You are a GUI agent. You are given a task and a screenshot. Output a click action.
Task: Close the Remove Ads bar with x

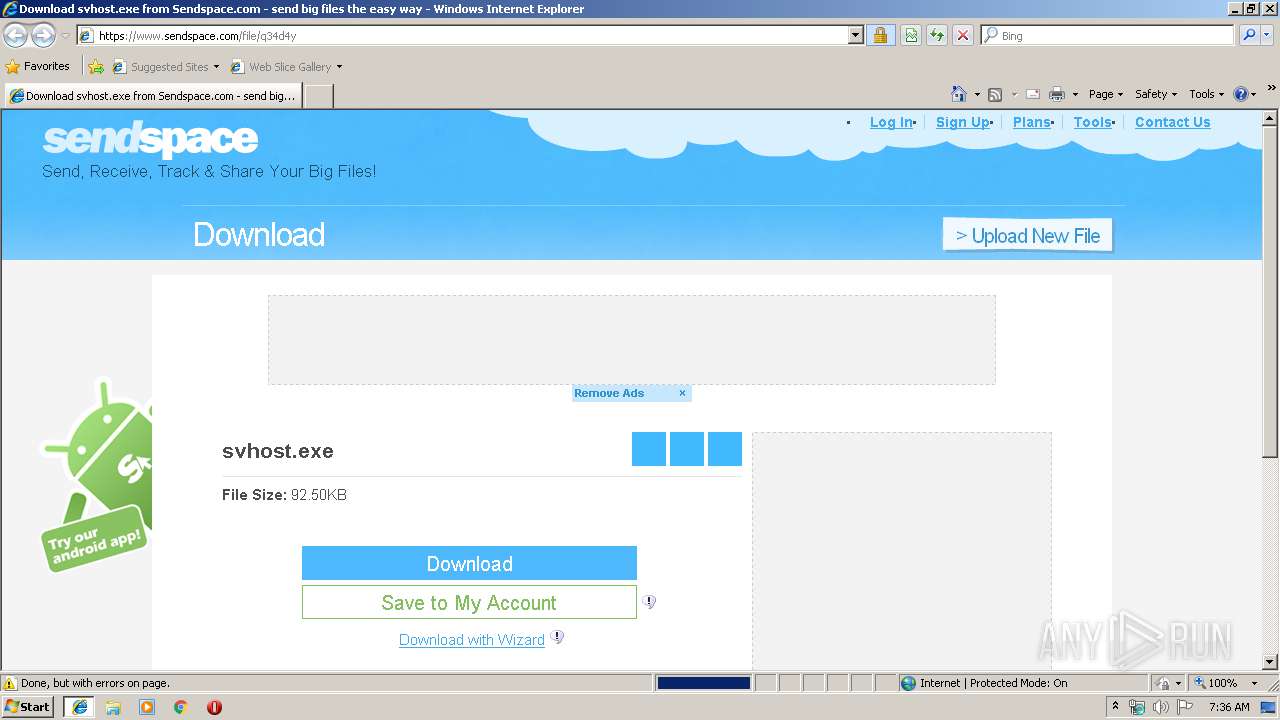click(682, 393)
